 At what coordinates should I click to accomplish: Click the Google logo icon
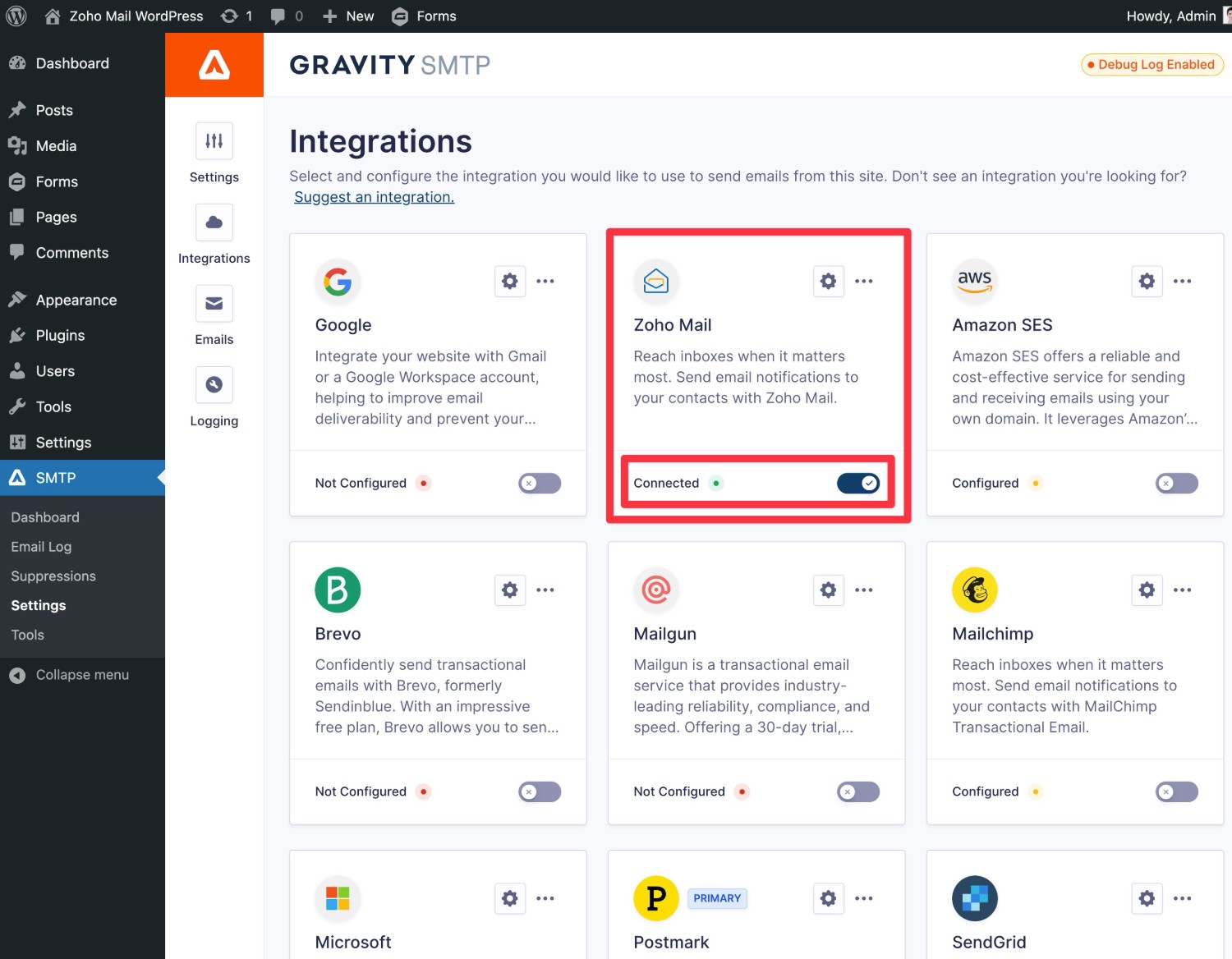338,282
